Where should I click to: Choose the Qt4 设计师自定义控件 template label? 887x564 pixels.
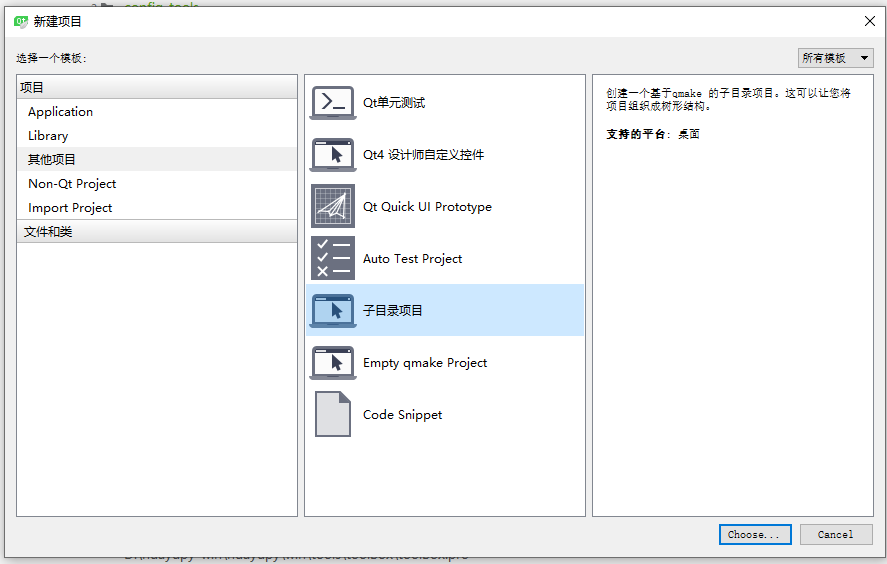[423, 154]
